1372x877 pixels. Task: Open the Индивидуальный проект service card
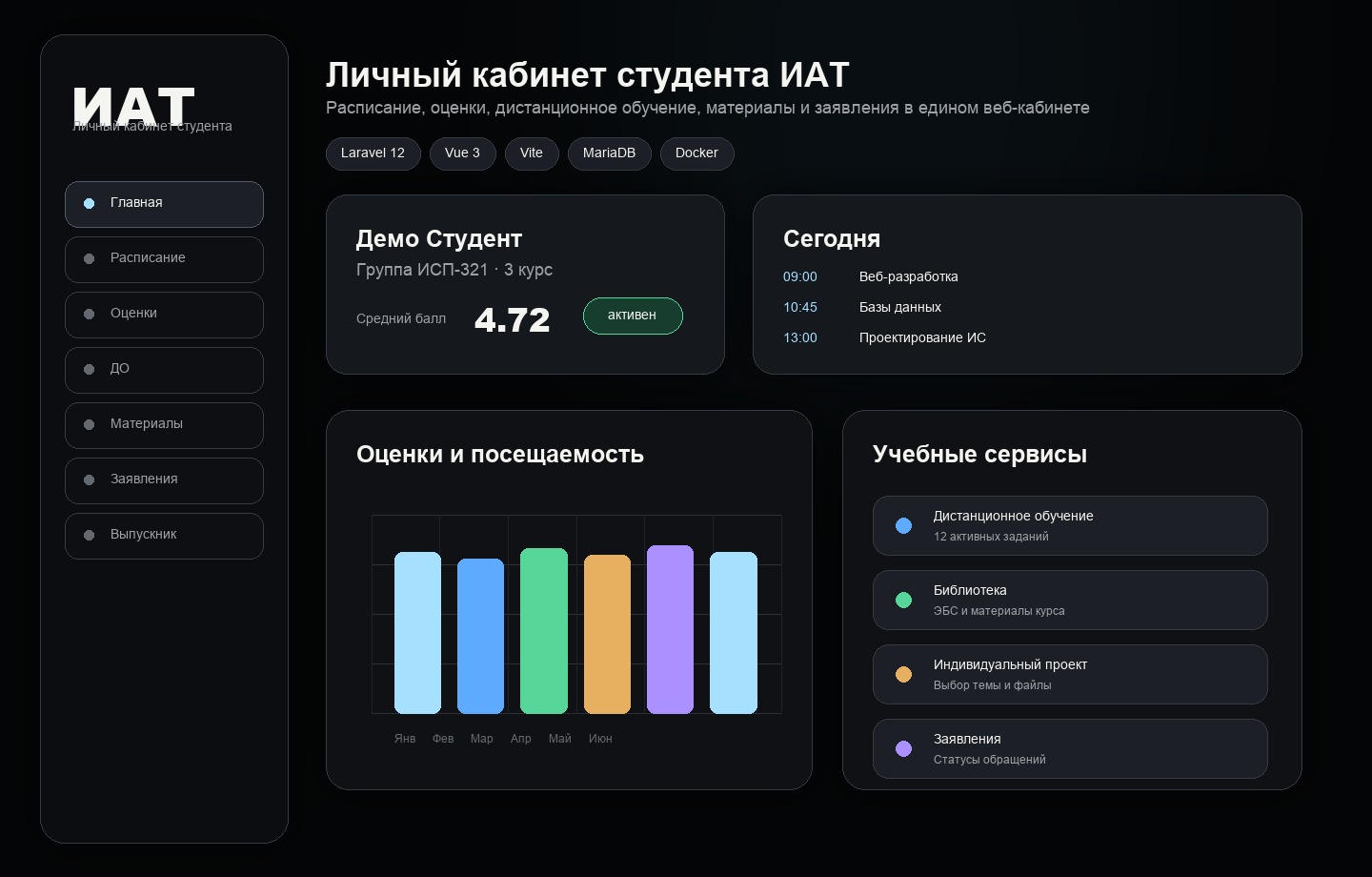click(x=1070, y=674)
